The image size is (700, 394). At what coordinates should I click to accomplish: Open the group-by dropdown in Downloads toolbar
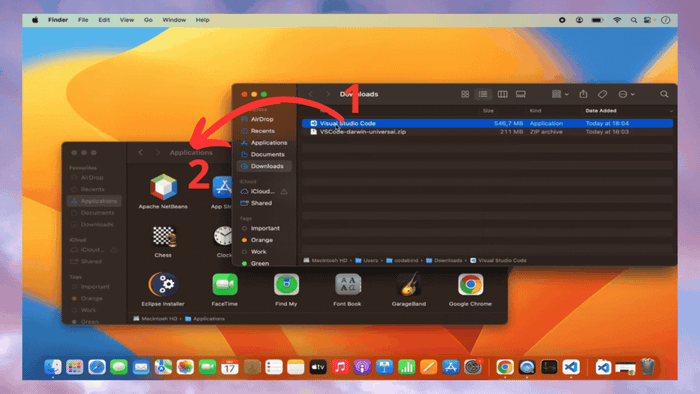[x=560, y=94]
